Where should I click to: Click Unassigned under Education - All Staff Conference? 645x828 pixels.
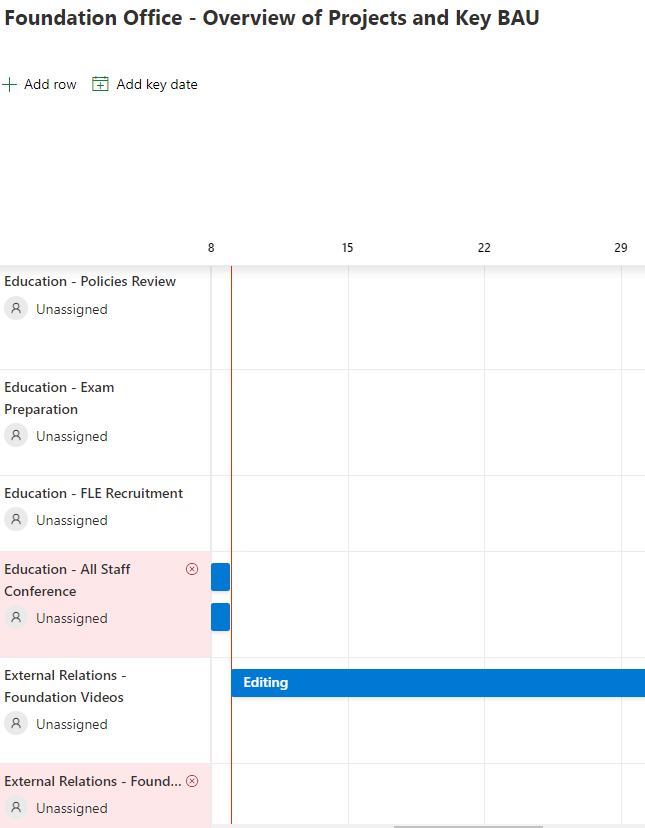click(72, 618)
